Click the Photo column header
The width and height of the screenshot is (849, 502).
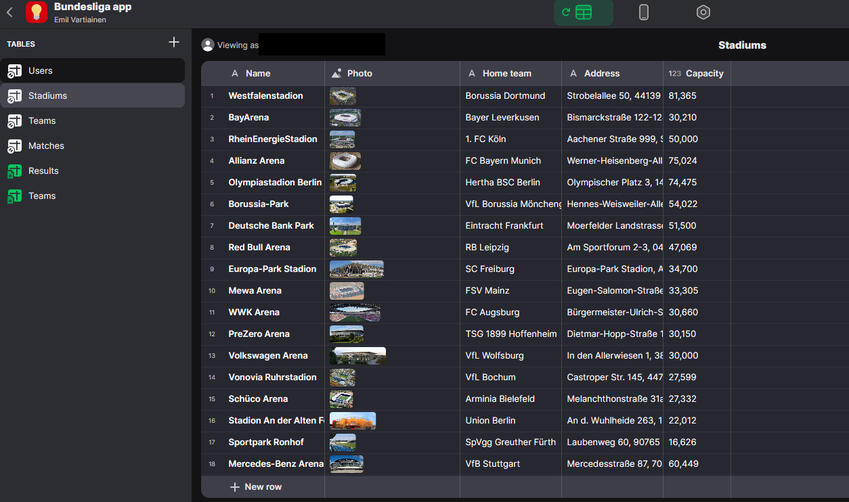(x=392, y=74)
